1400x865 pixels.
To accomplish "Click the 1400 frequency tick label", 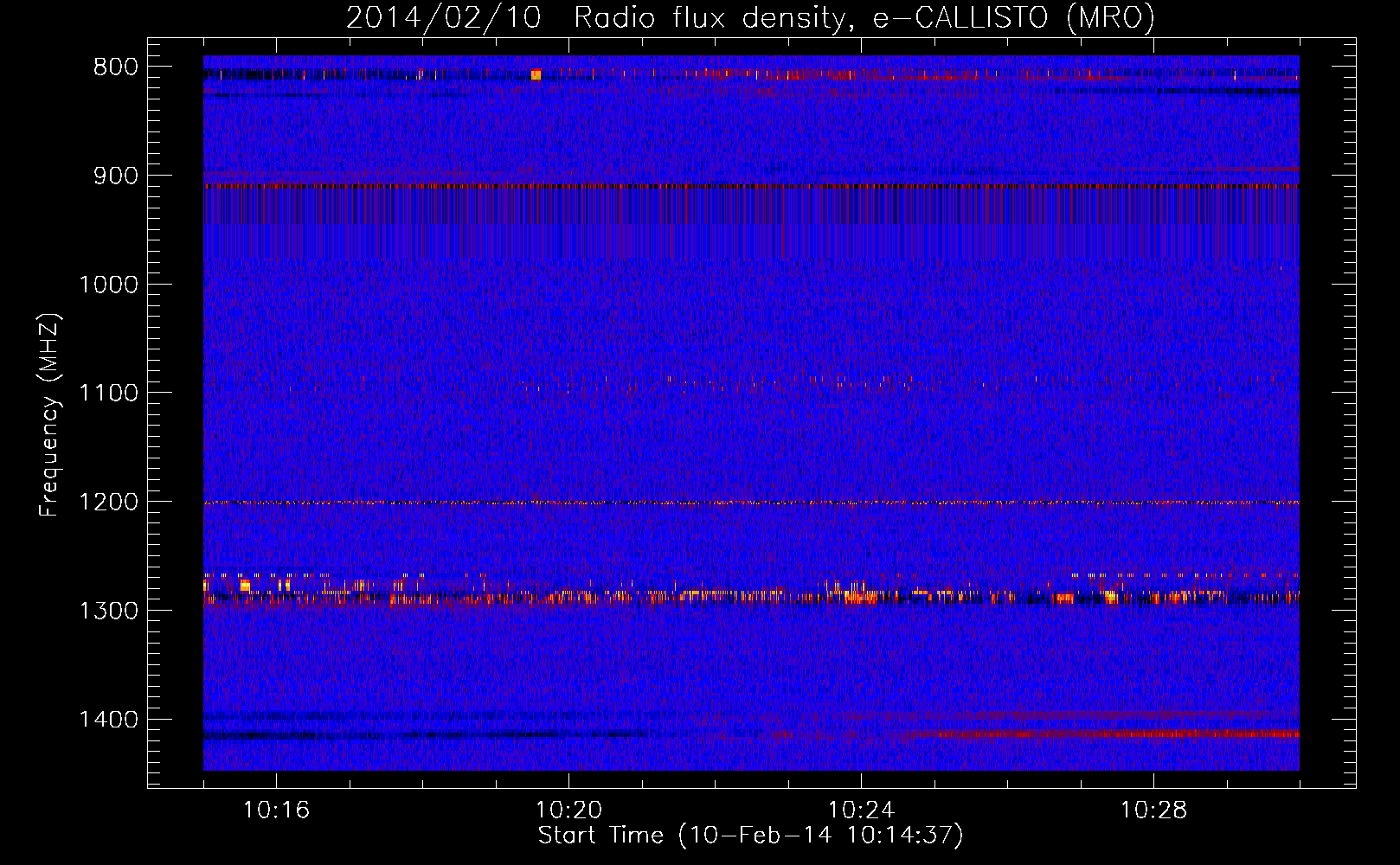I will pos(108,720).
